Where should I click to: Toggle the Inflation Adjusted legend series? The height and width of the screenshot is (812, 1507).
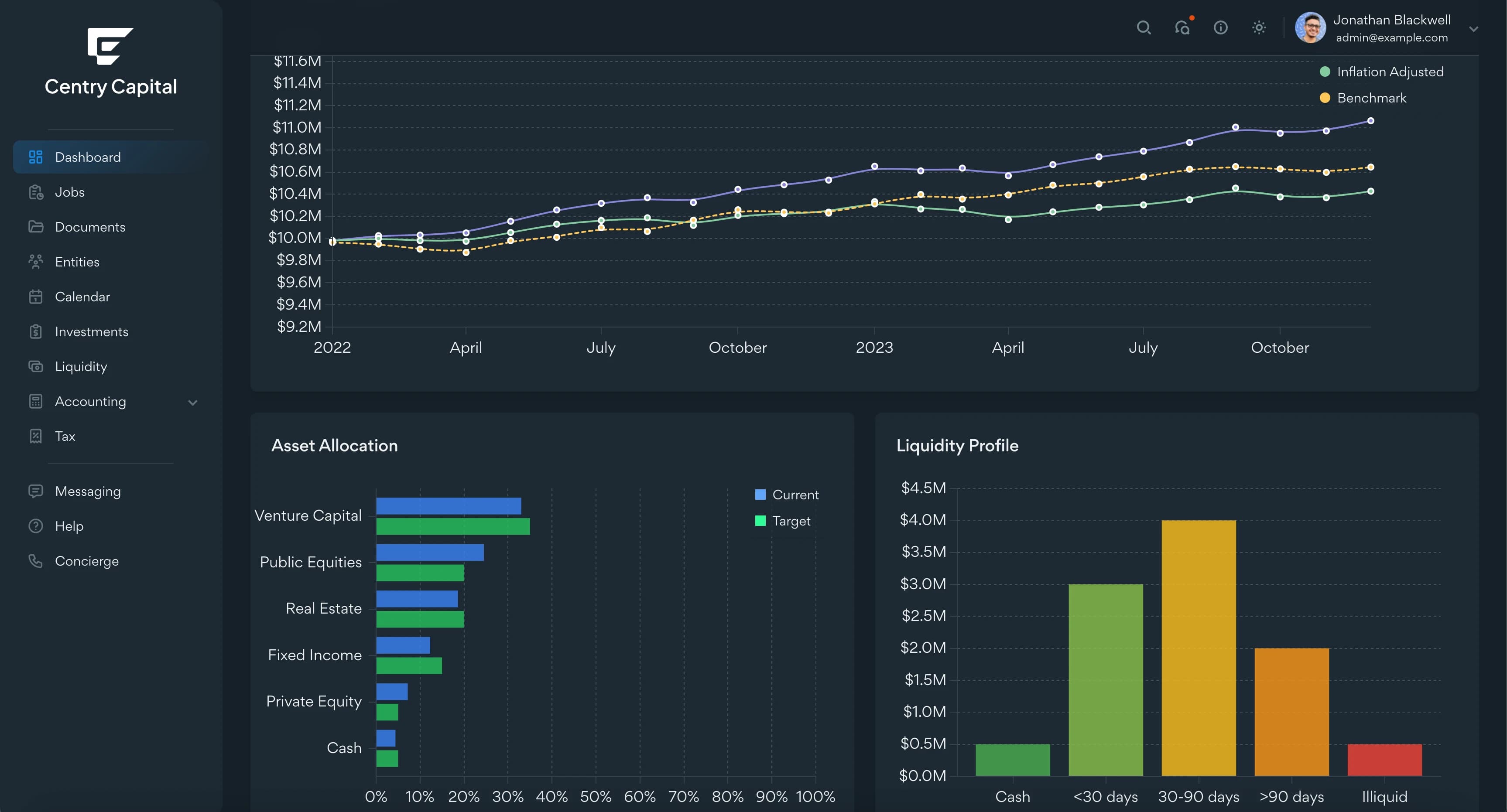coord(1382,72)
